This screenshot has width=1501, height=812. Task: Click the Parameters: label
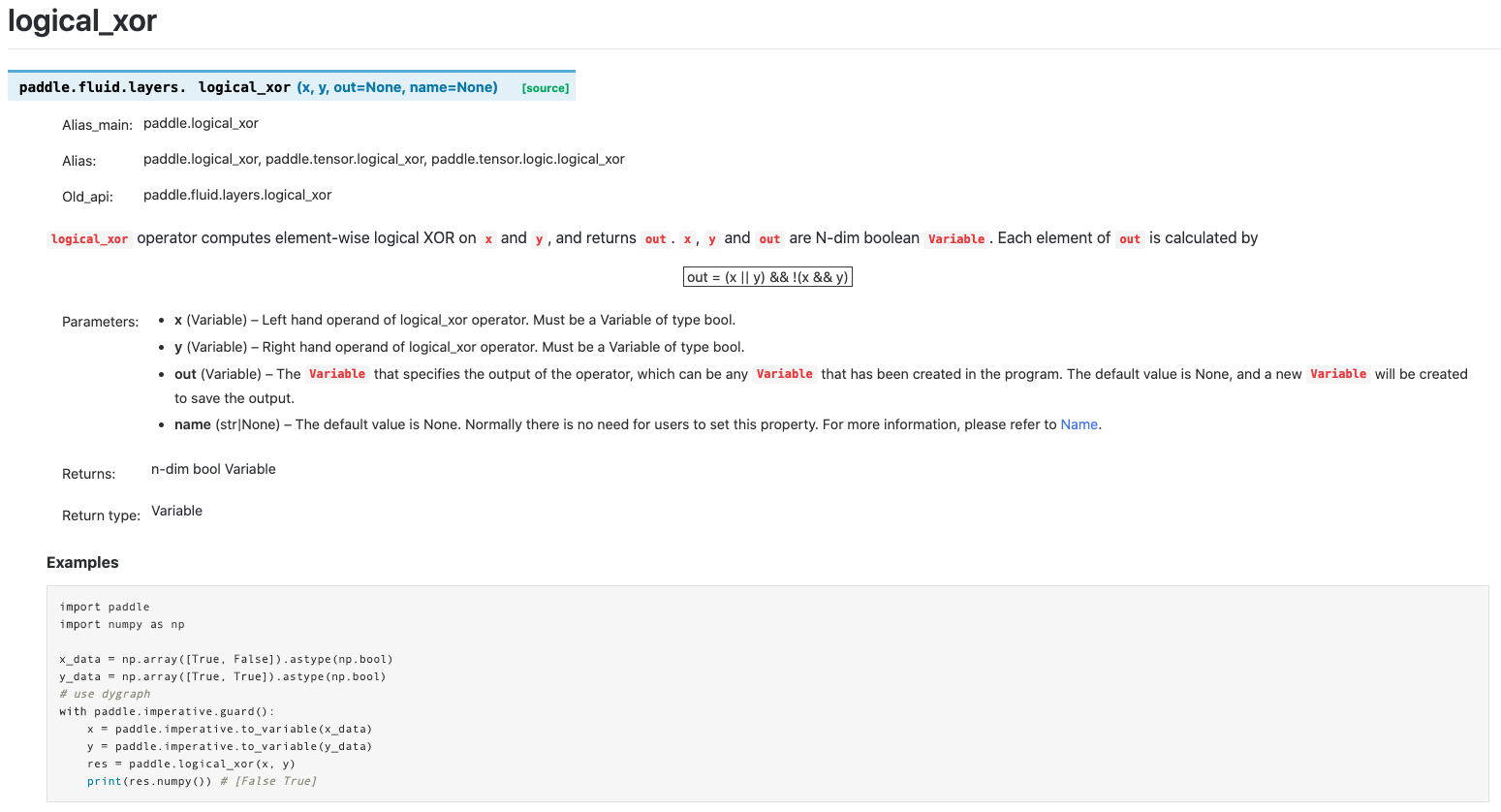[101, 322]
